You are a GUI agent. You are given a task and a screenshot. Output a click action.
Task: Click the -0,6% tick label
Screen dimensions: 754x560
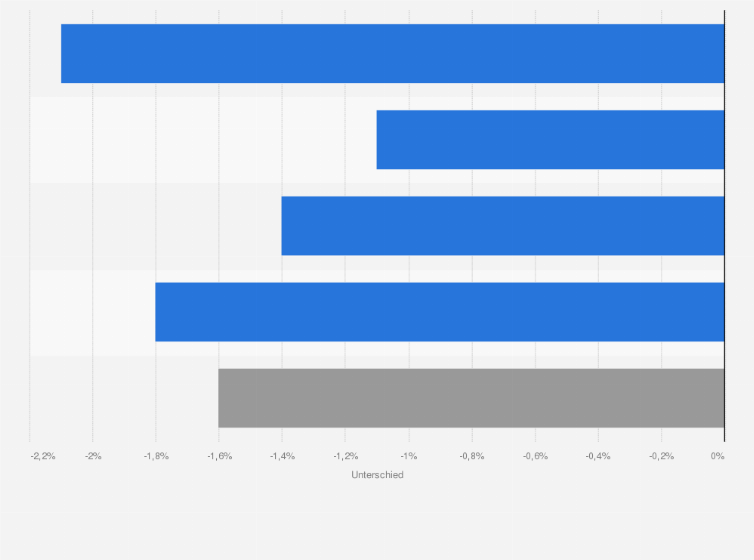pos(535,456)
